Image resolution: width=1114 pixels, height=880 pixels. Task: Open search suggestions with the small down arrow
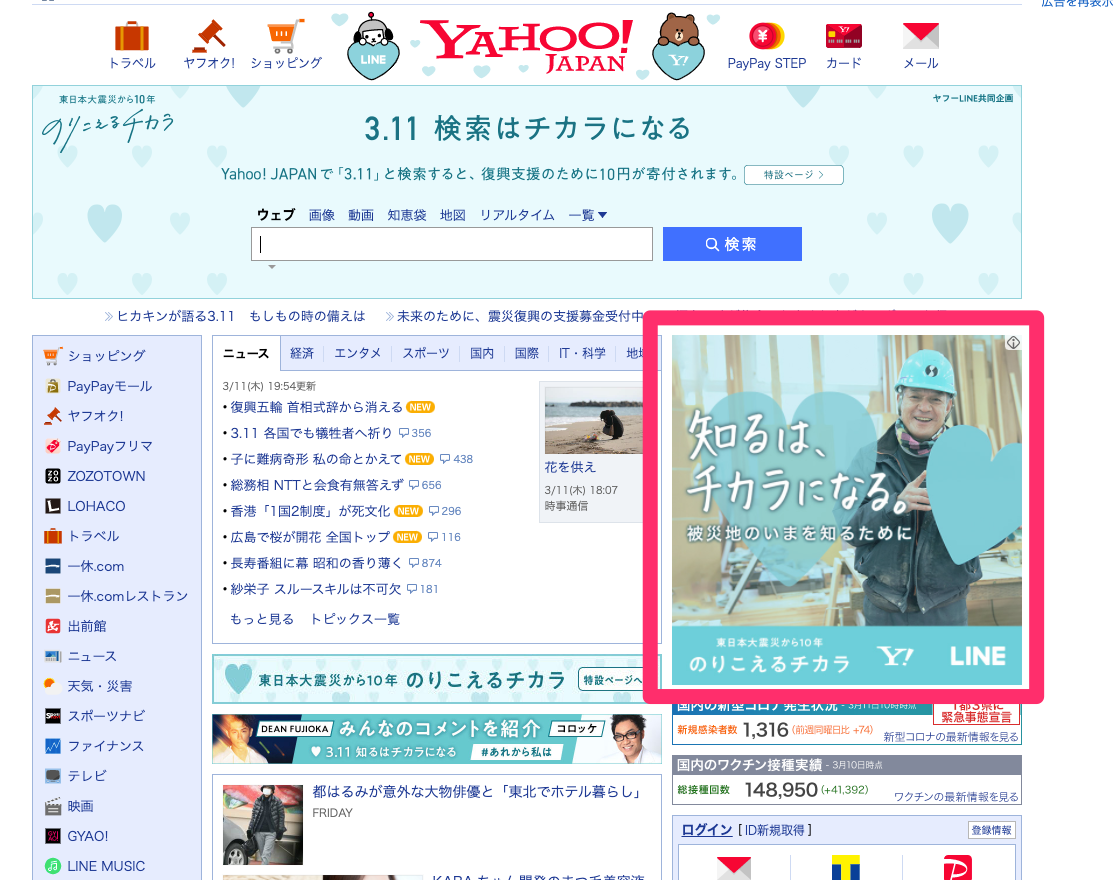(x=270, y=266)
